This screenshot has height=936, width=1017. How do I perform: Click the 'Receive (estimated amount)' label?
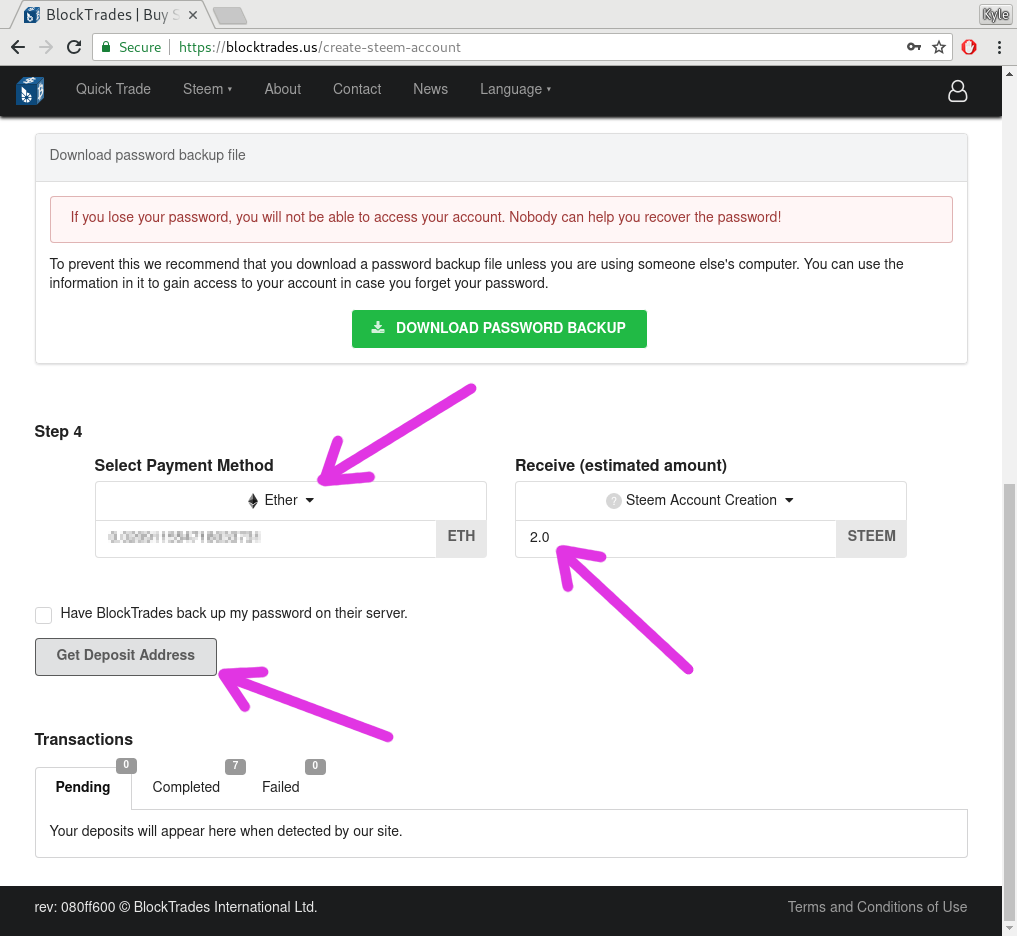[621, 466]
